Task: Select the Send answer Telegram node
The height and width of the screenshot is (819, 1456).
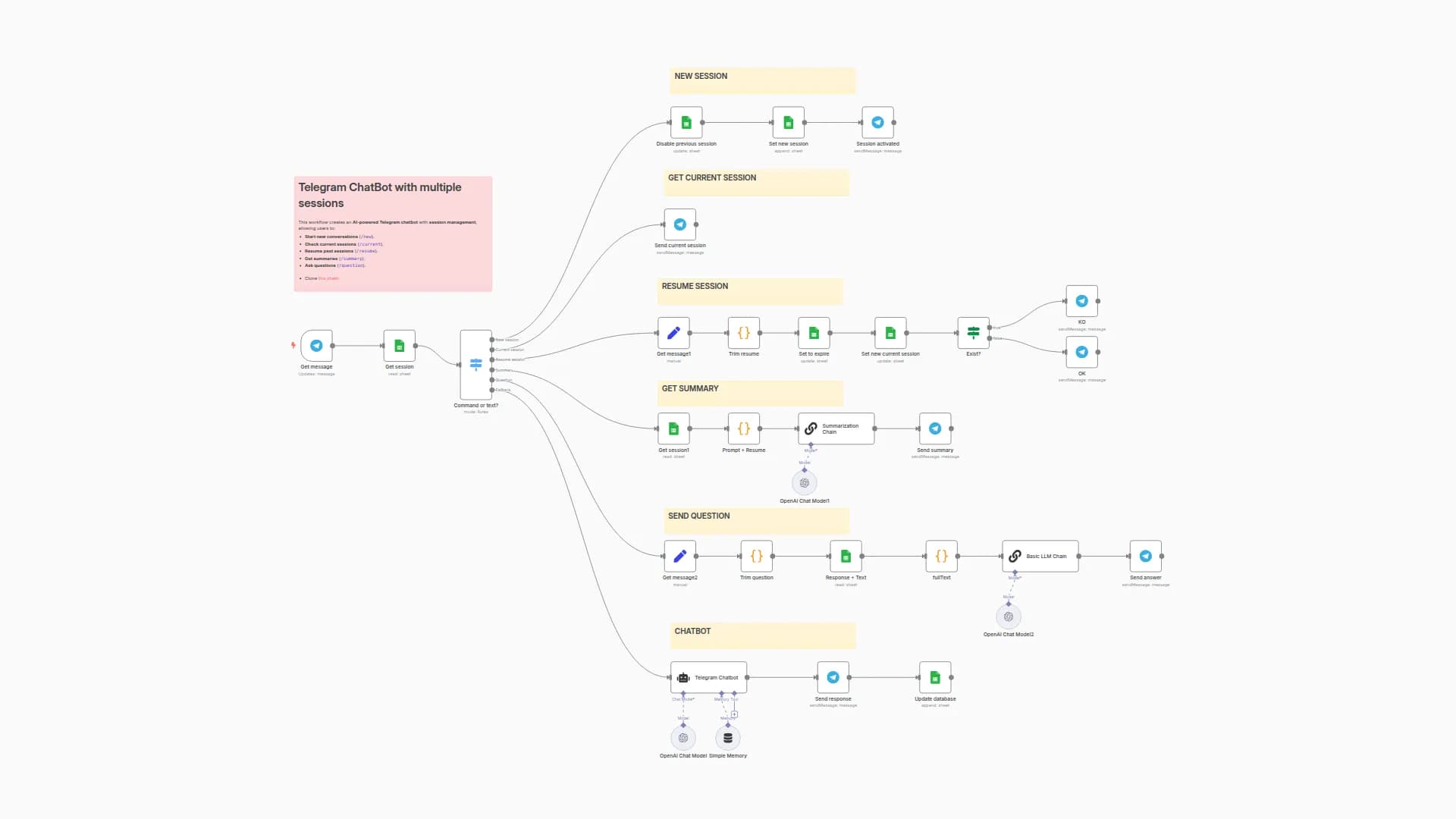Action: [x=1146, y=556]
